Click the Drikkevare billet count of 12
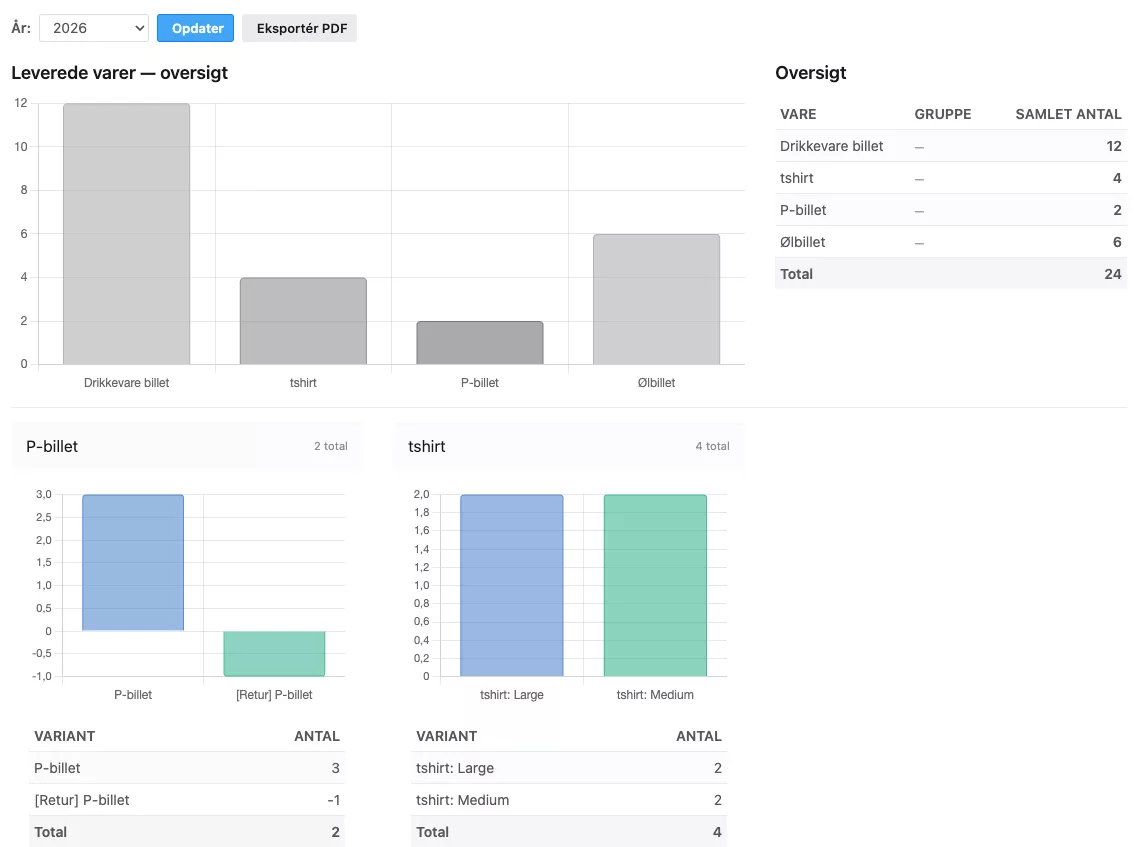 (1114, 146)
